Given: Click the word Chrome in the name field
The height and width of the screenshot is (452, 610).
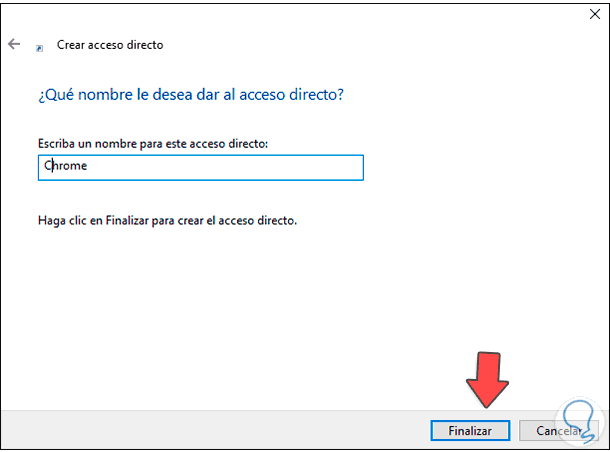Looking at the screenshot, I should coord(66,167).
